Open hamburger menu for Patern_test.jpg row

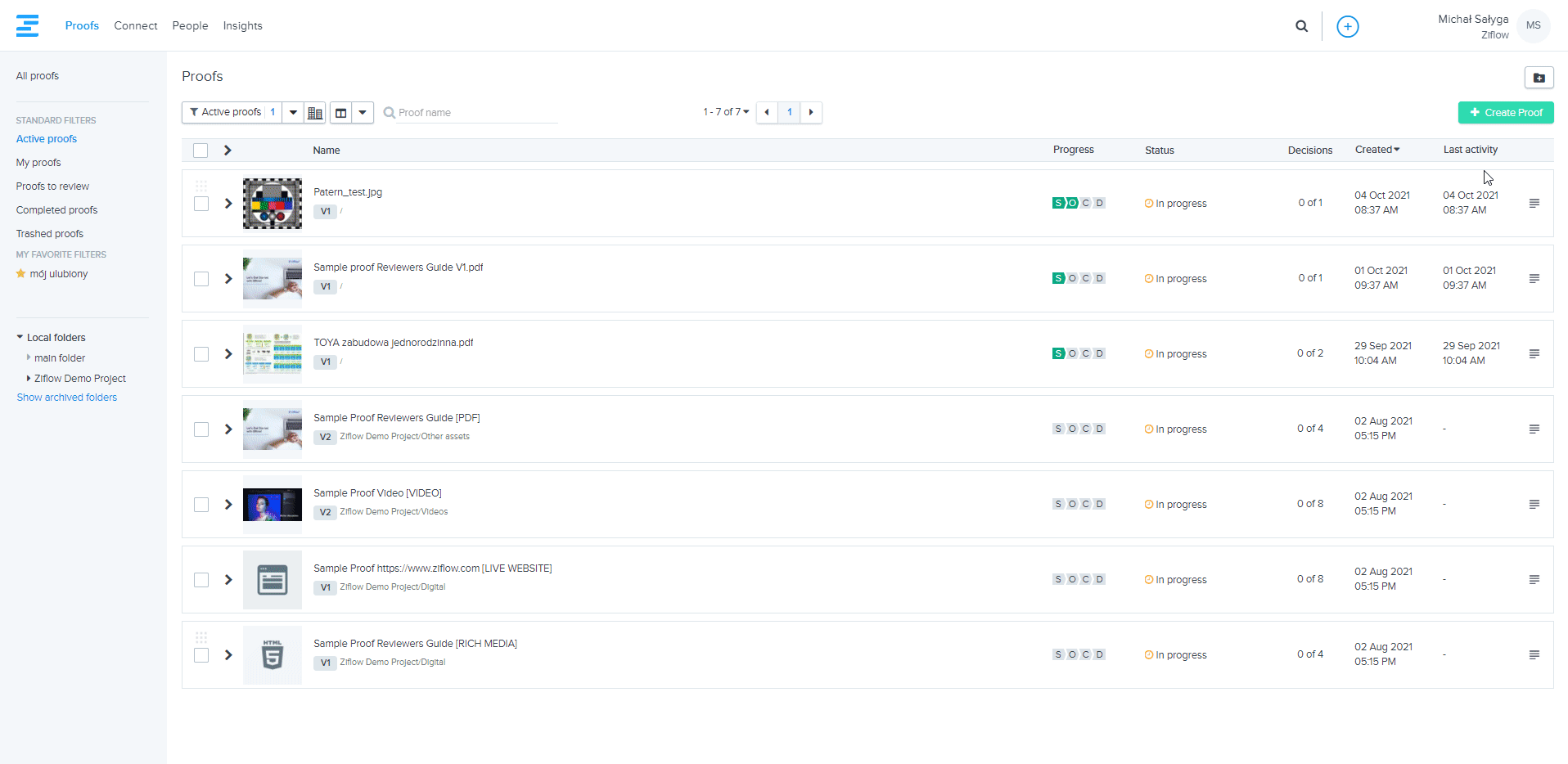point(1534,204)
